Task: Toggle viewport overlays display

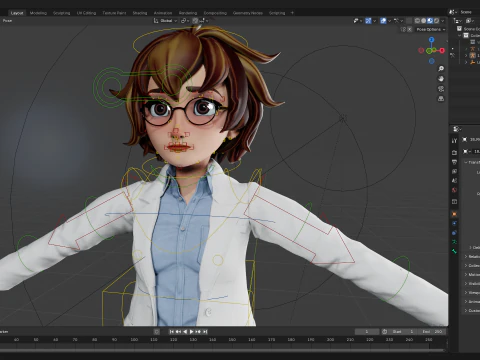Action: 383,21
